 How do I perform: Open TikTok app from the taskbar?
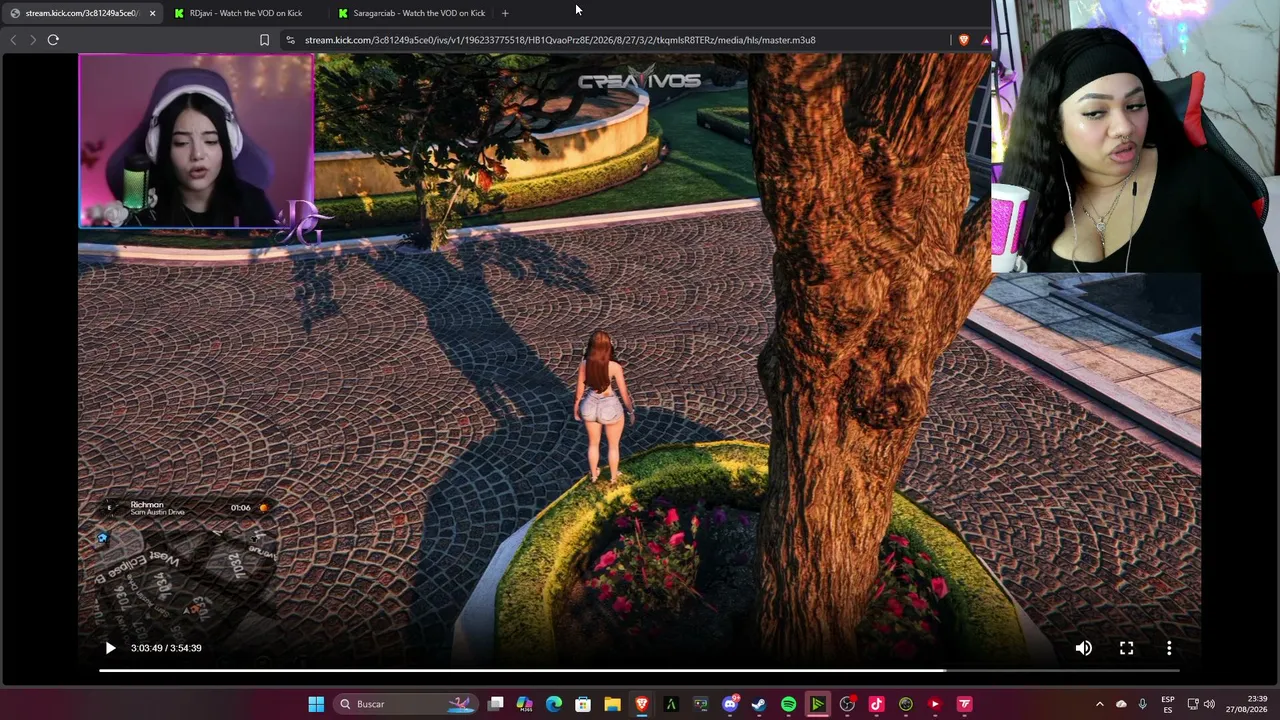click(876, 704)
